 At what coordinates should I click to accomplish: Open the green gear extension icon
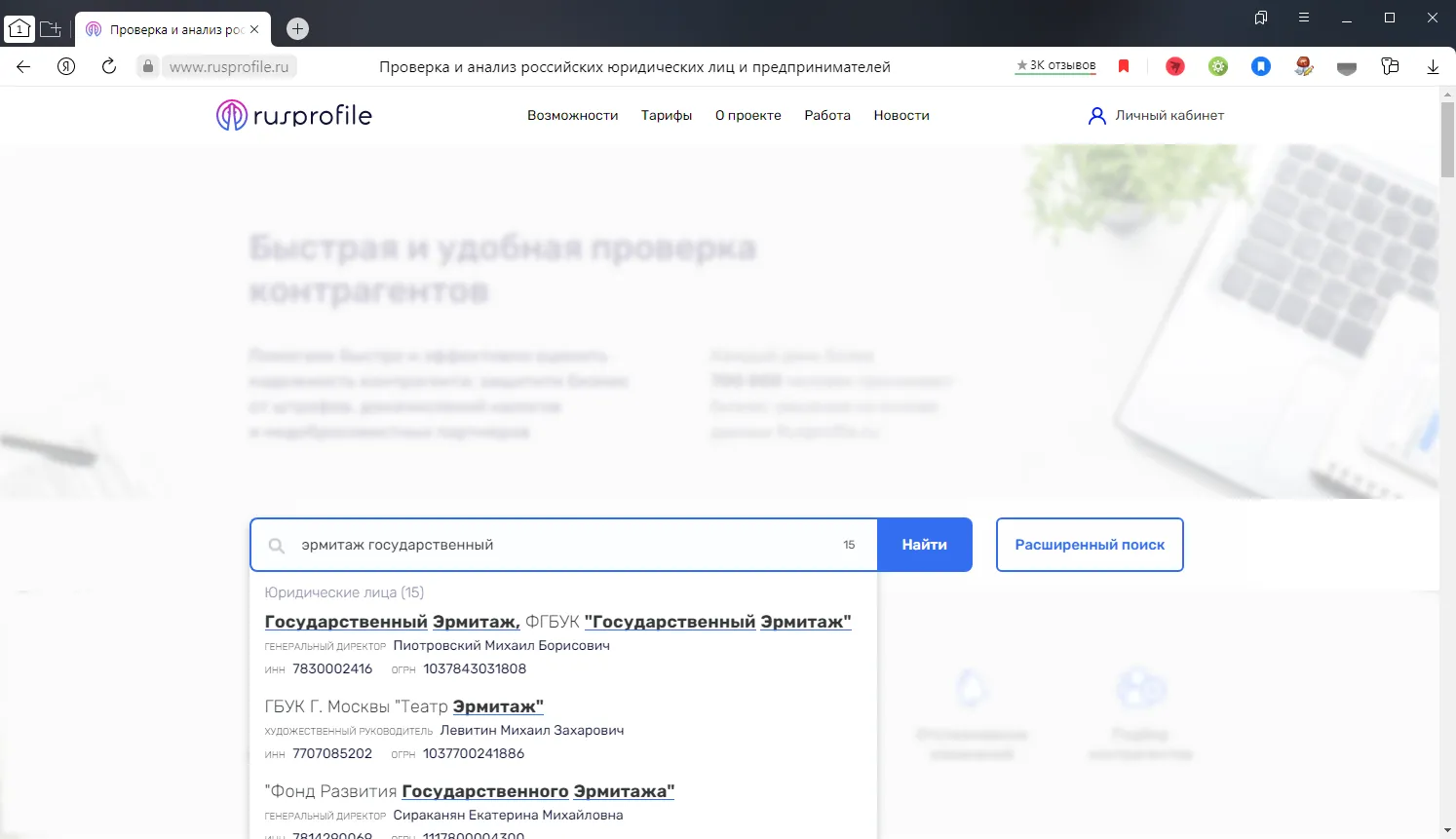tap(1218, 66)
